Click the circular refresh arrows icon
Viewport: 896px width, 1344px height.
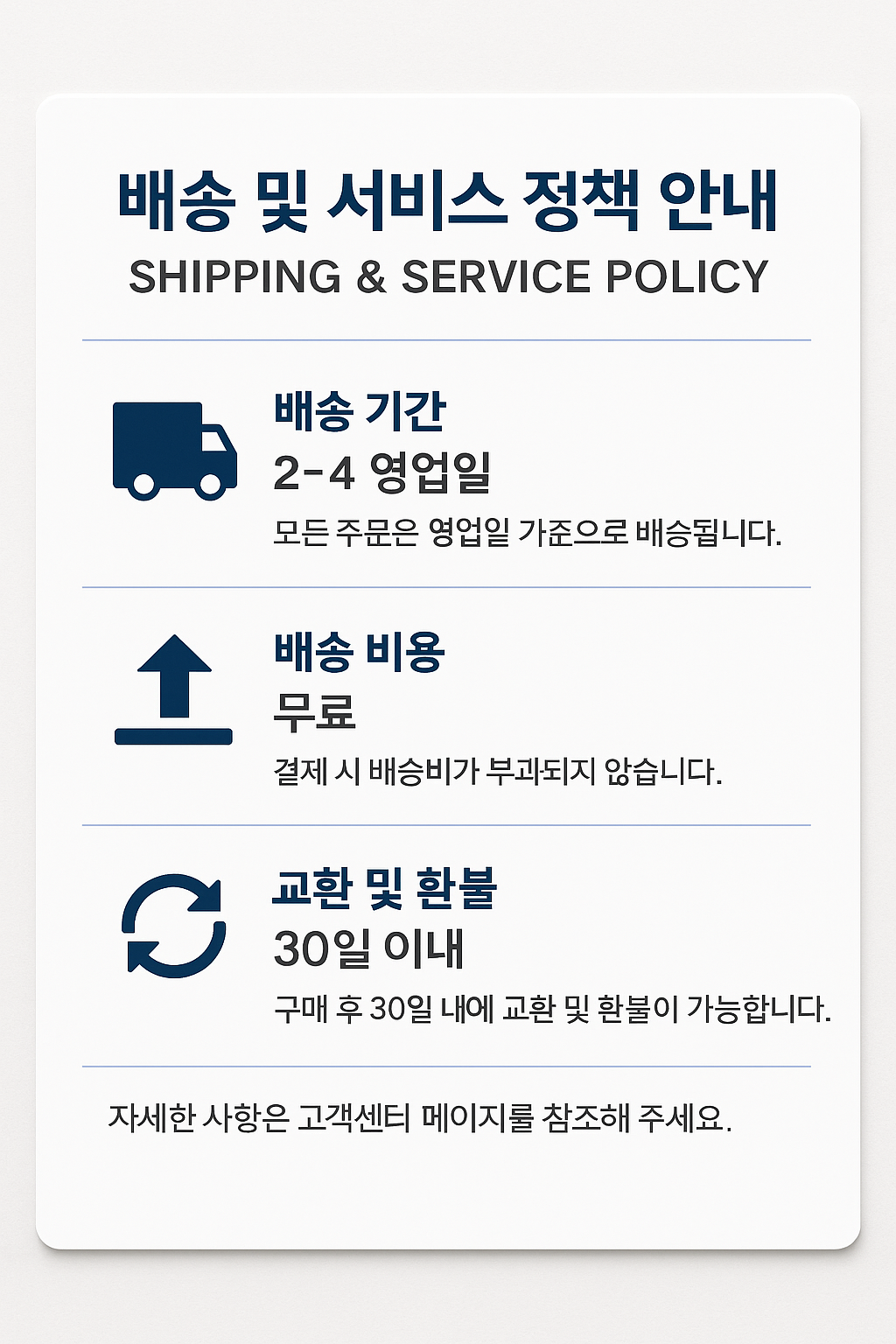point(174,925)
